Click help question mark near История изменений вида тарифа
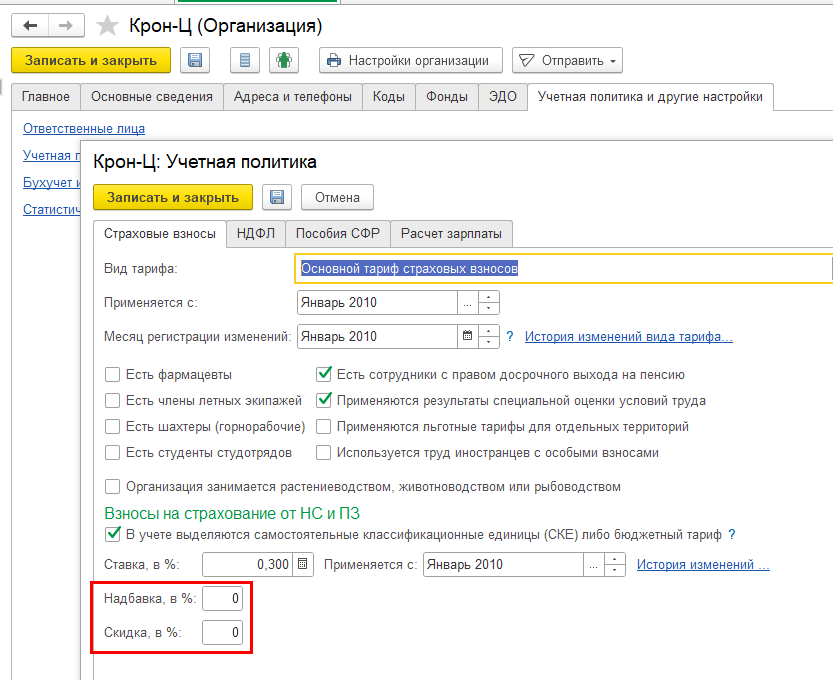 click(x=510, y=336)
